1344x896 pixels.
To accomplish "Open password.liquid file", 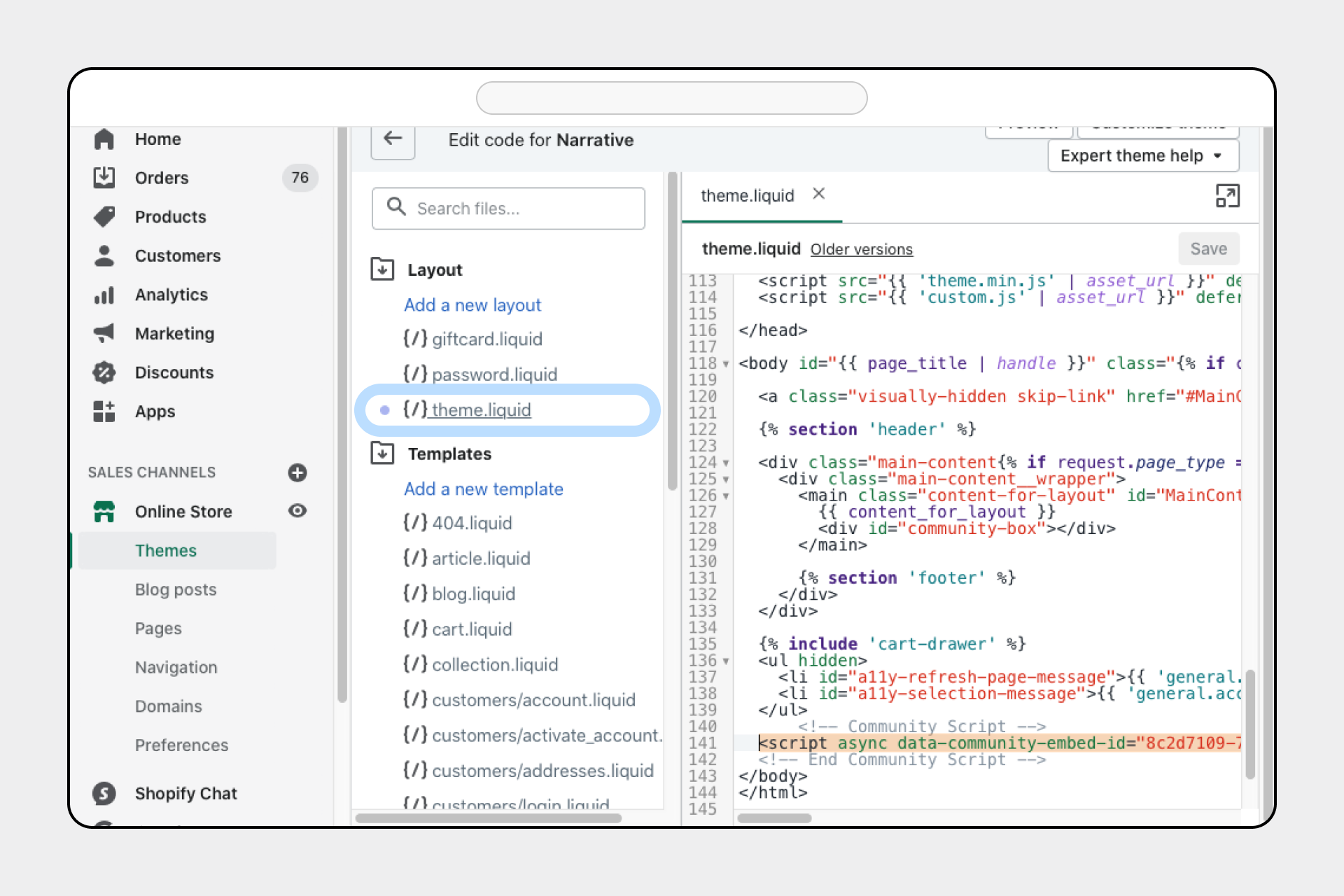I will click(x=480, y=374).
